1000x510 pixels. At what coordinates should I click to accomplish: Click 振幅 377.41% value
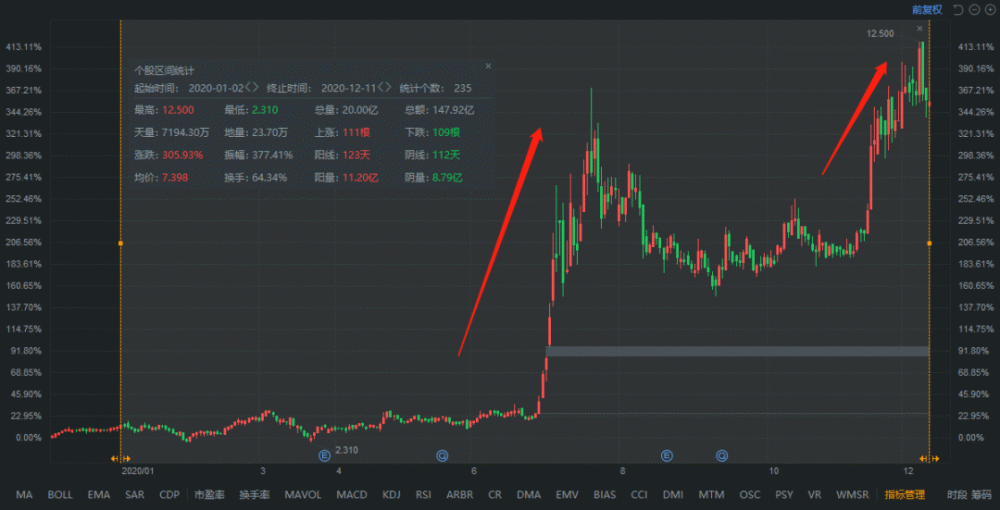click(273, 155)
